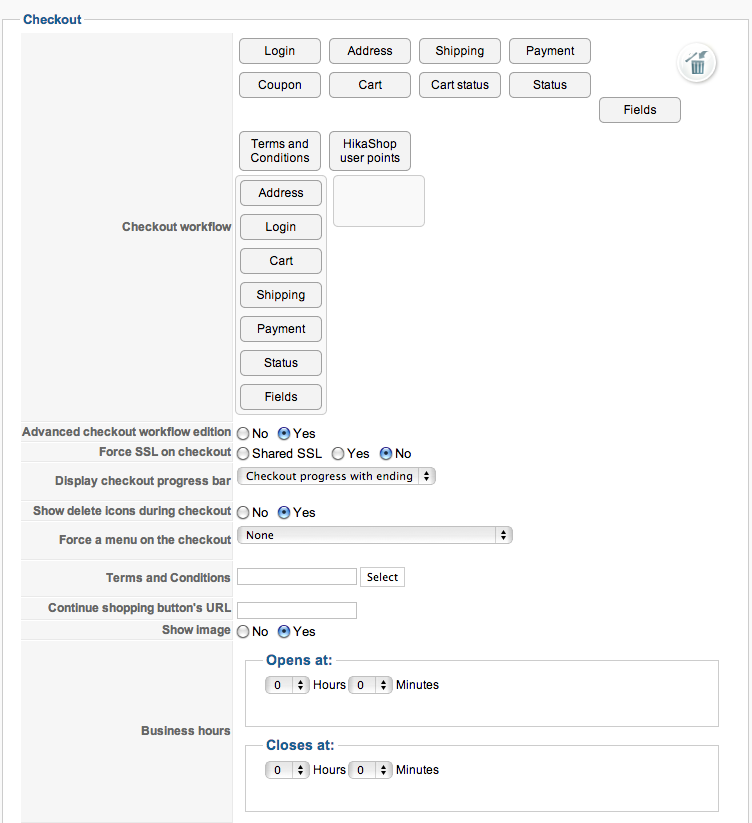Open the Closes at Hours dropdown

(287, 770)
